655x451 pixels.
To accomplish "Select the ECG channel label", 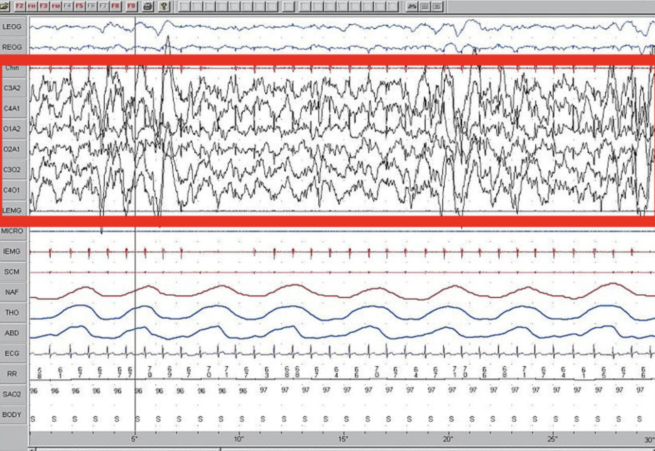I will click(x=13, y=353).
